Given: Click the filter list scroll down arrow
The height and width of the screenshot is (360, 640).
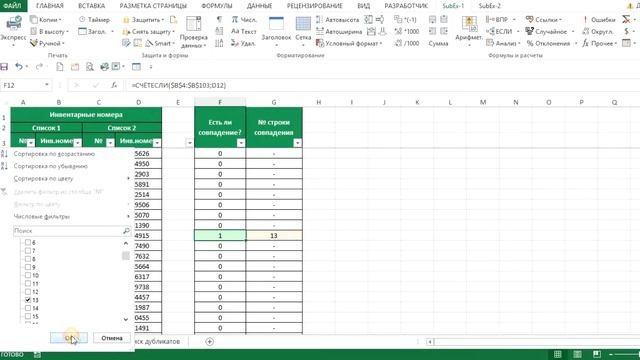Looking at the screenshot, I should 126,319.
